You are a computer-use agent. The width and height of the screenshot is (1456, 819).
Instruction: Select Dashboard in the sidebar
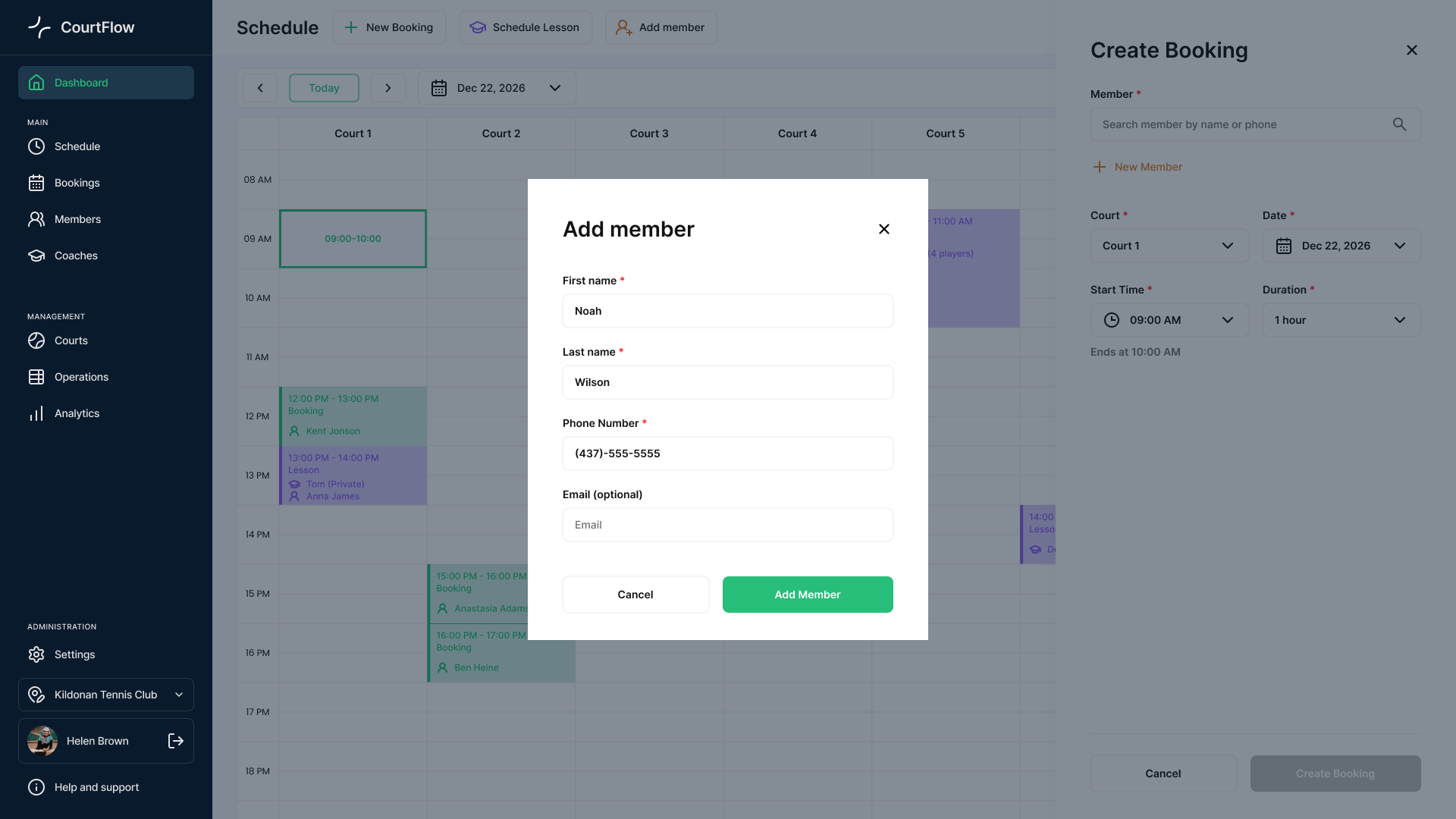[106, 83]
